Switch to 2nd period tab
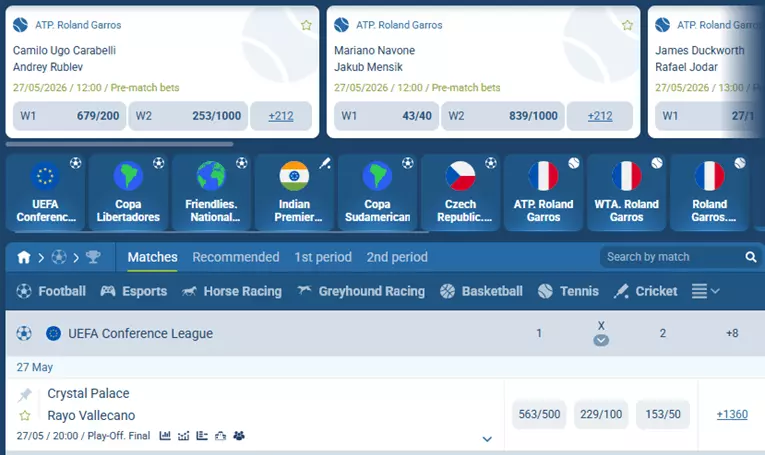765x455 pixels. point(397,257)
